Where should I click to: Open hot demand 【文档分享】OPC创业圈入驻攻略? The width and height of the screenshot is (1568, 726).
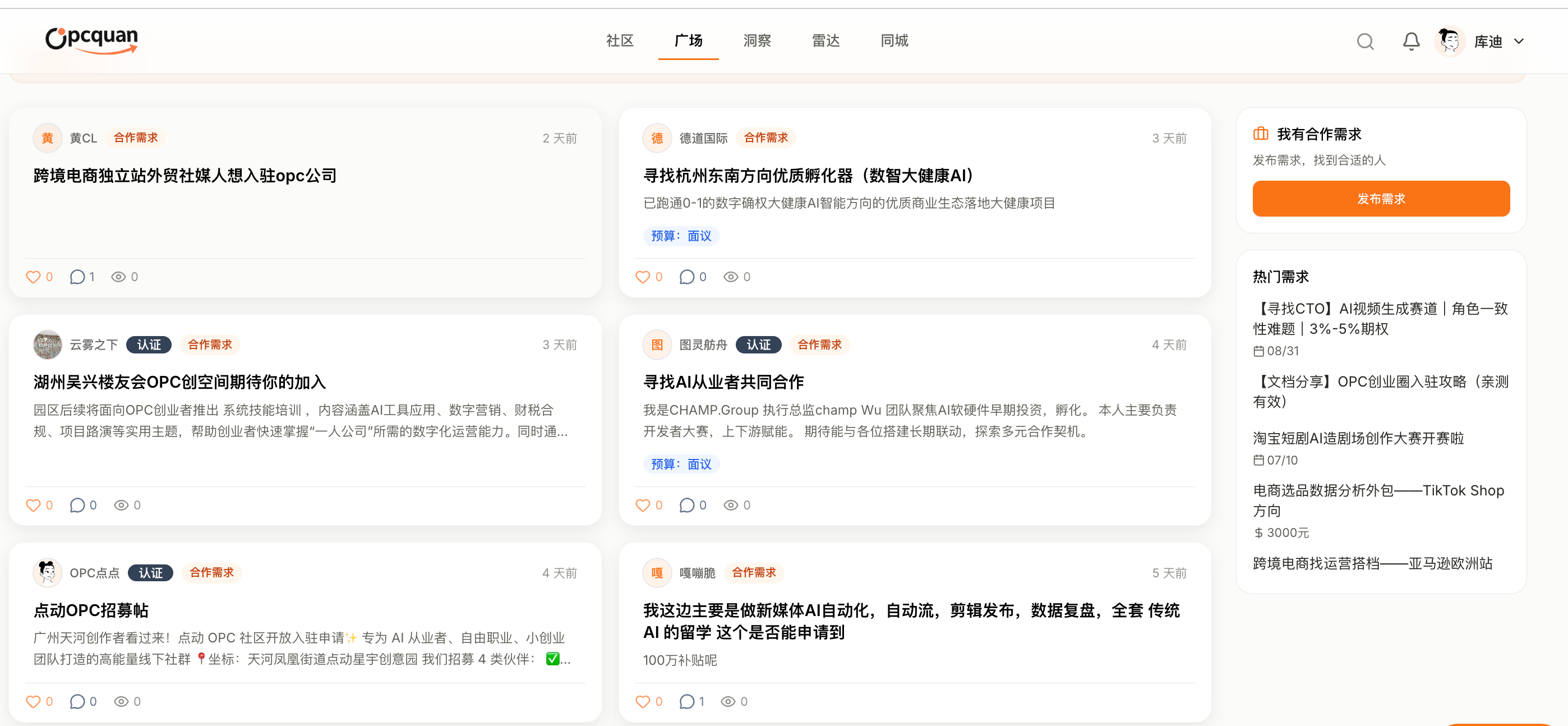pyautogui.click(x=1380, y=392)
